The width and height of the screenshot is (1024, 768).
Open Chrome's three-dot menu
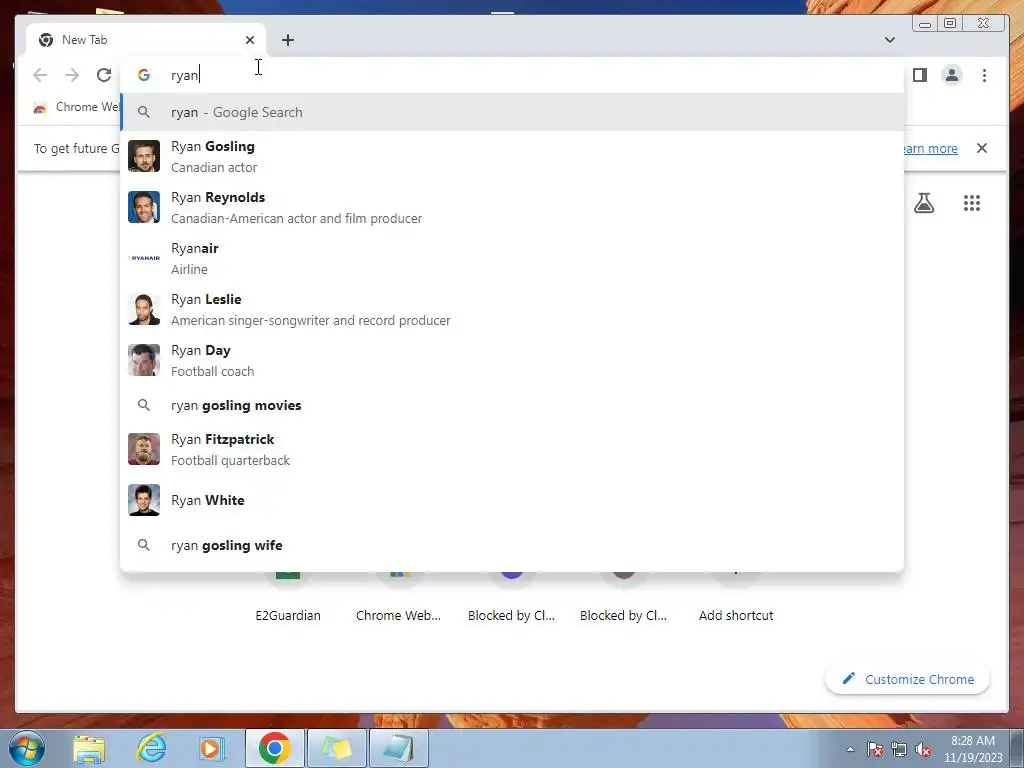pyautogui.click(x=984, y=75)
